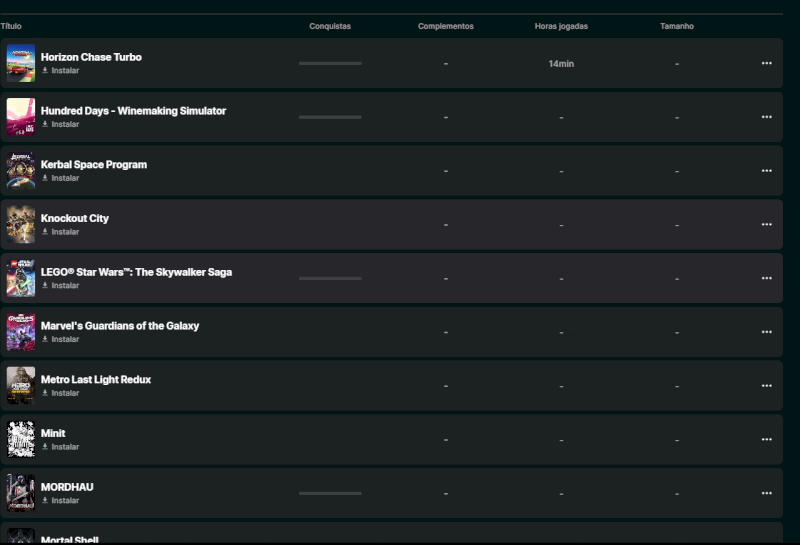This screenshot has width=800, height=545.
Task: Open Kerbal Space Program cover thumbnail
Action: (20, 171)
